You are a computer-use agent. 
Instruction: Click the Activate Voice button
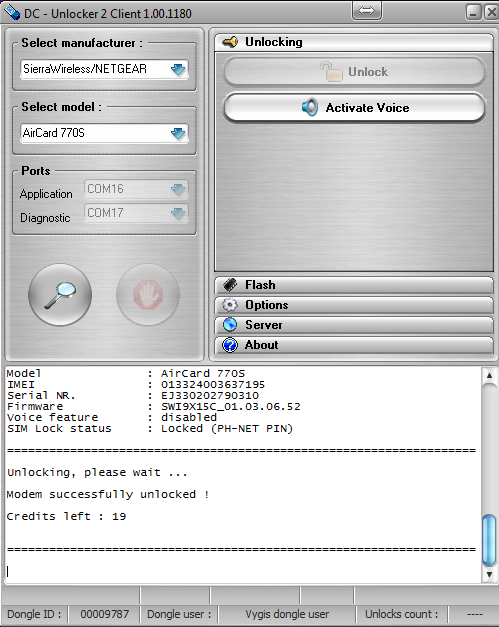[354, 108]
